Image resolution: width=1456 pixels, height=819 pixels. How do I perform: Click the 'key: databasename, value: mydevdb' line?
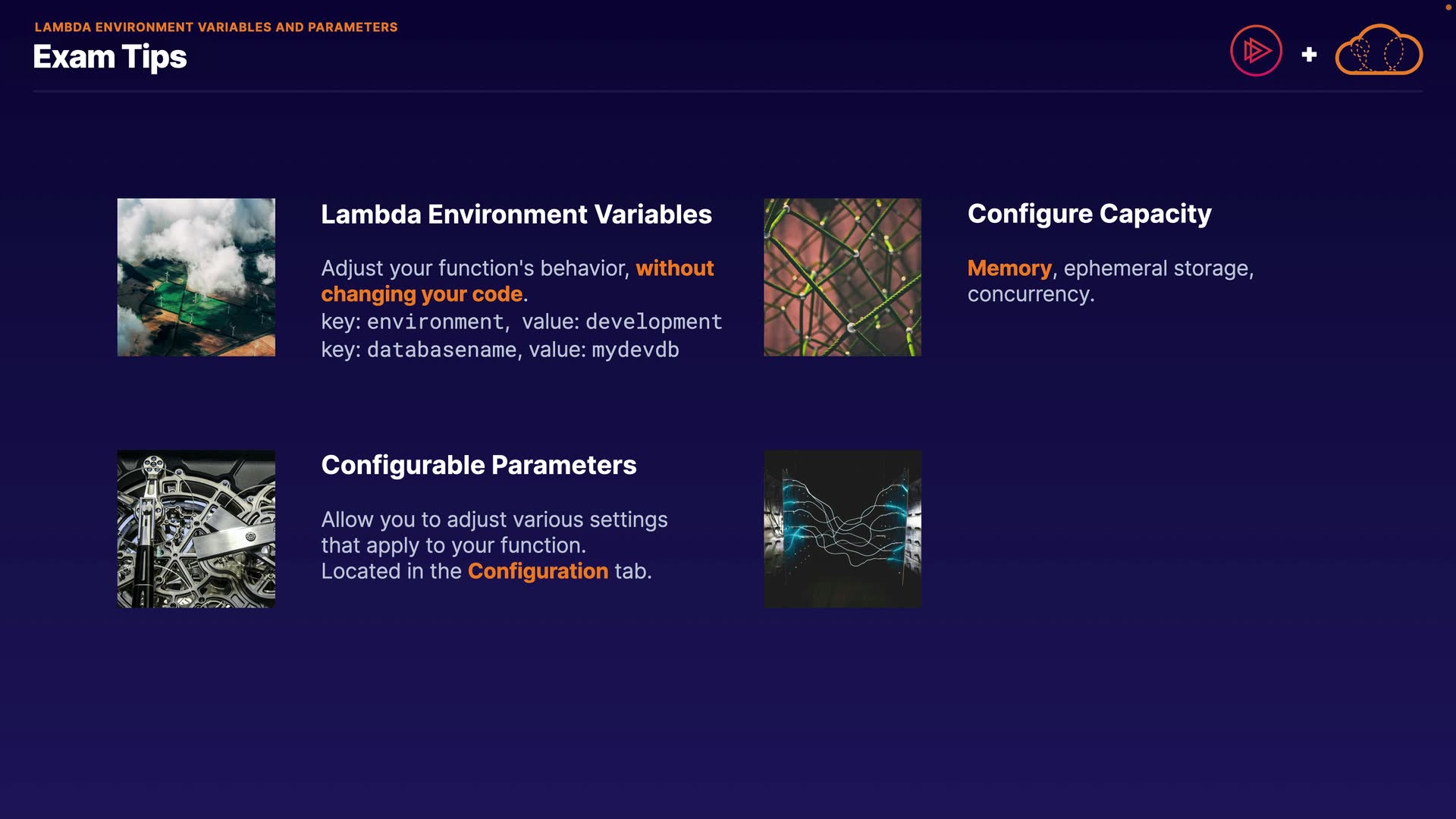[x=500, y=350]
